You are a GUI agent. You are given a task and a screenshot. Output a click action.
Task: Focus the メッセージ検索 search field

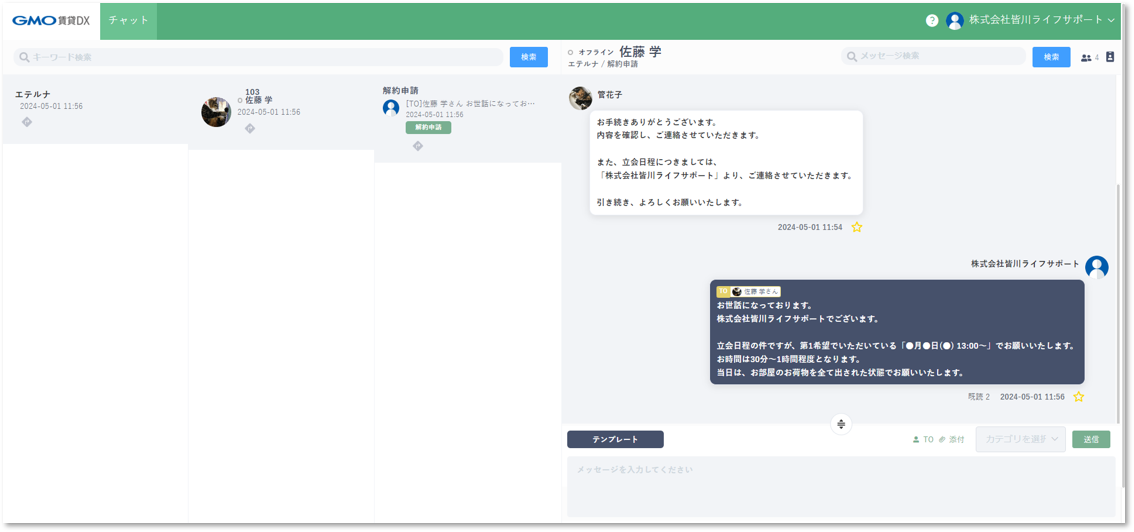click(933, 56)
